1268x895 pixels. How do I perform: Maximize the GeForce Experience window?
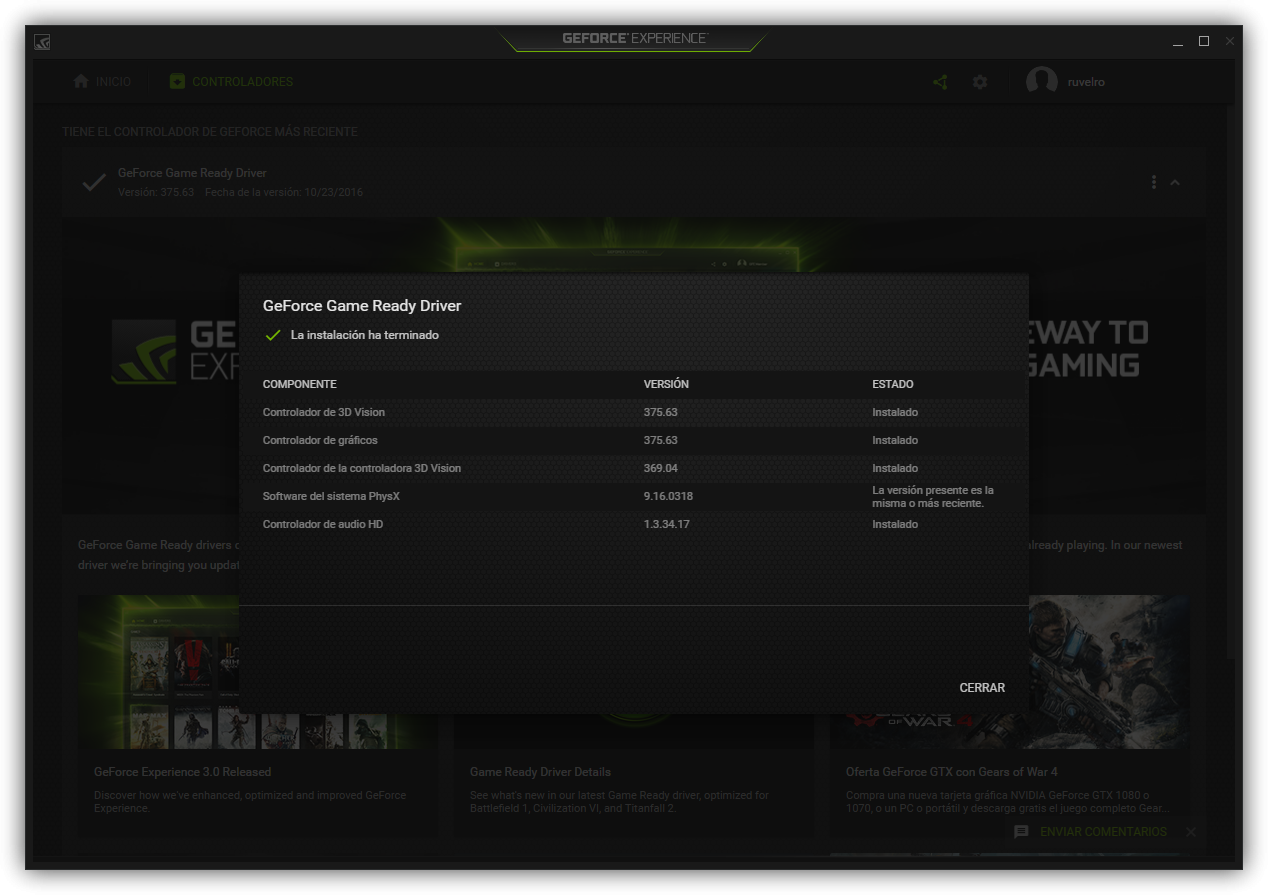click(x=1204, y=41)
